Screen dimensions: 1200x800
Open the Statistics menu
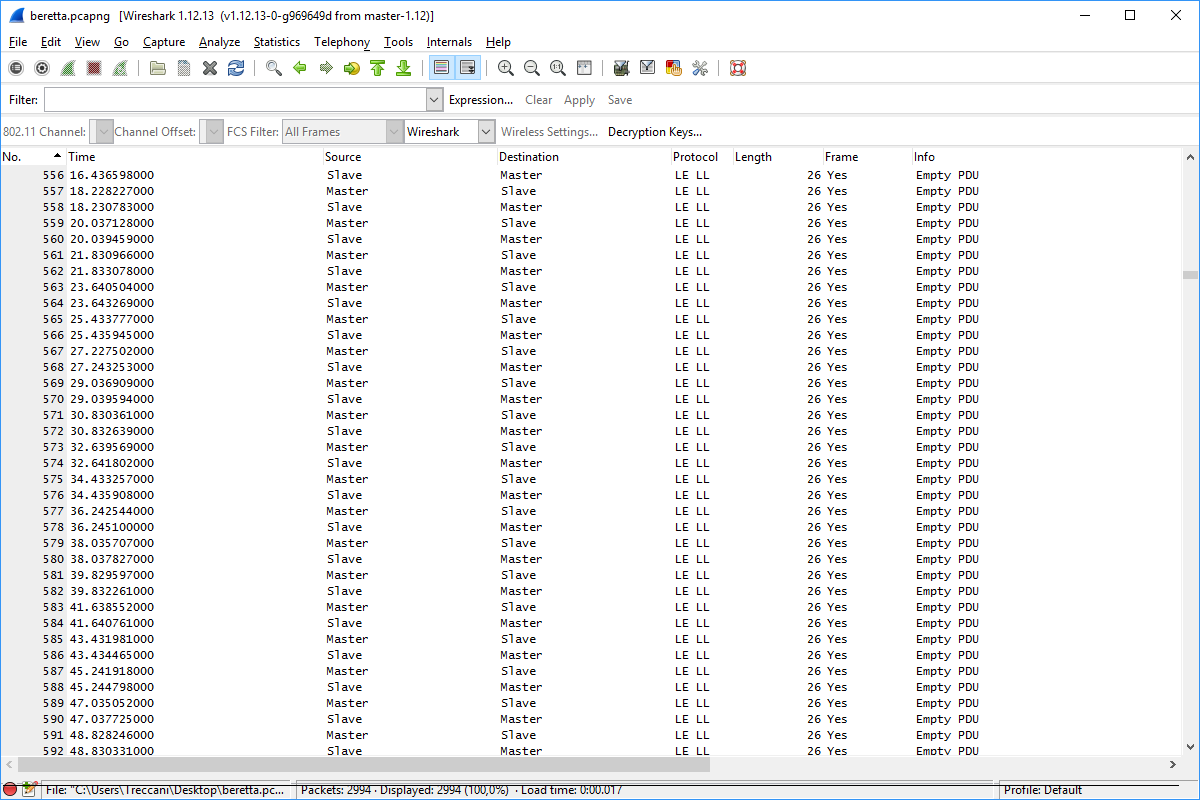tap(277, 42)
